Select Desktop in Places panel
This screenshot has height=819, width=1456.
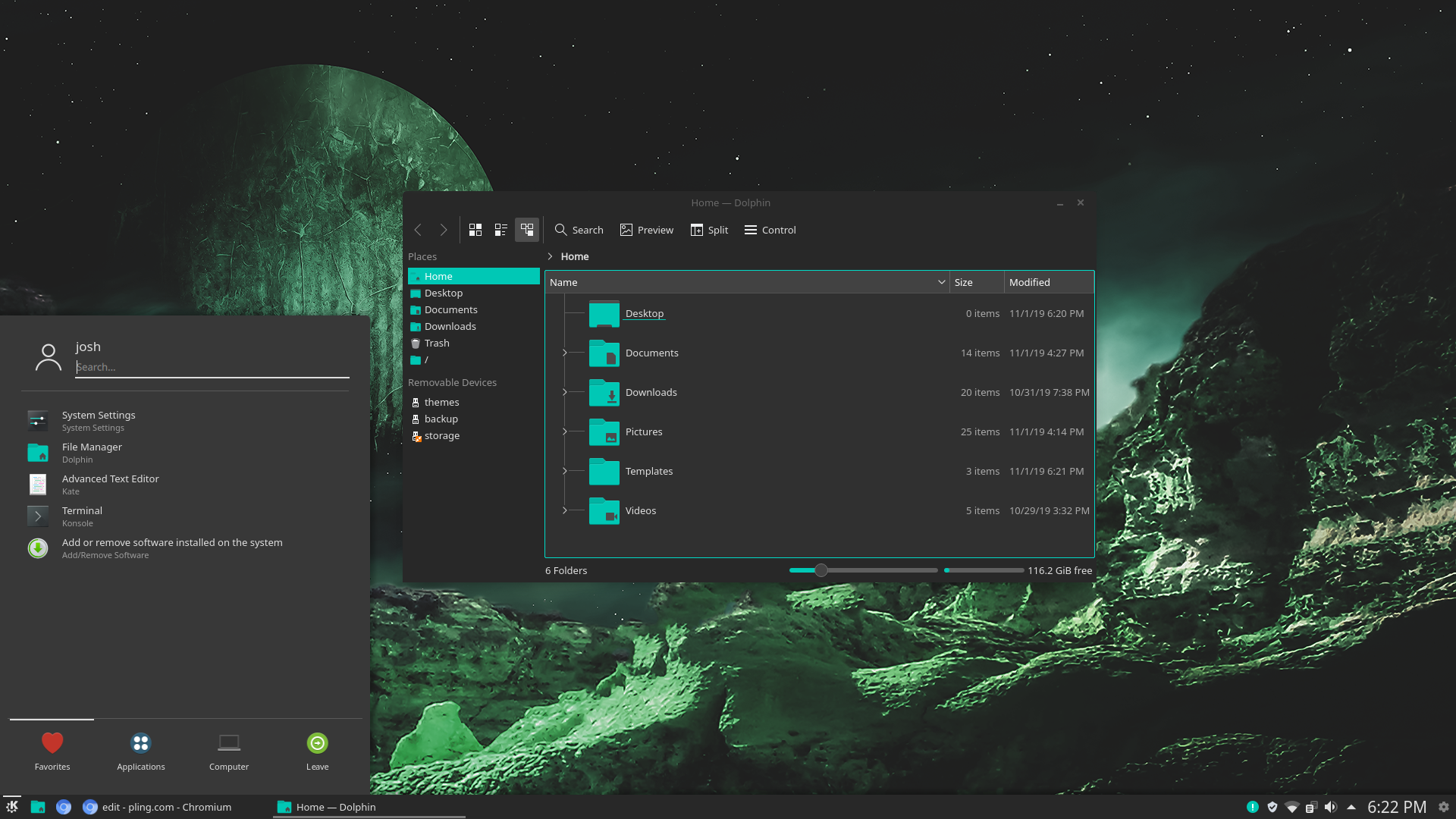pos(473,293)
